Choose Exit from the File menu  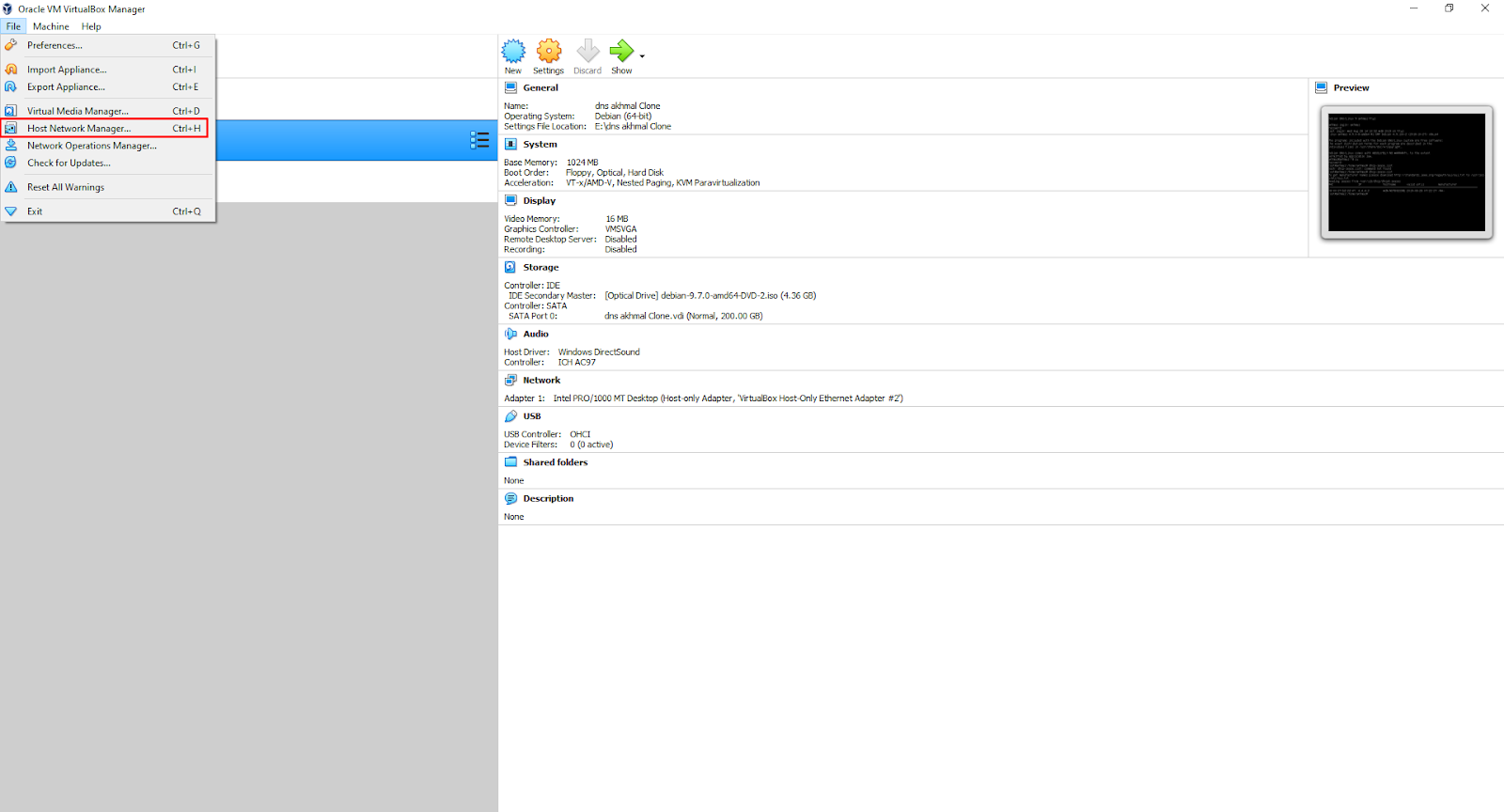(108, 211)
